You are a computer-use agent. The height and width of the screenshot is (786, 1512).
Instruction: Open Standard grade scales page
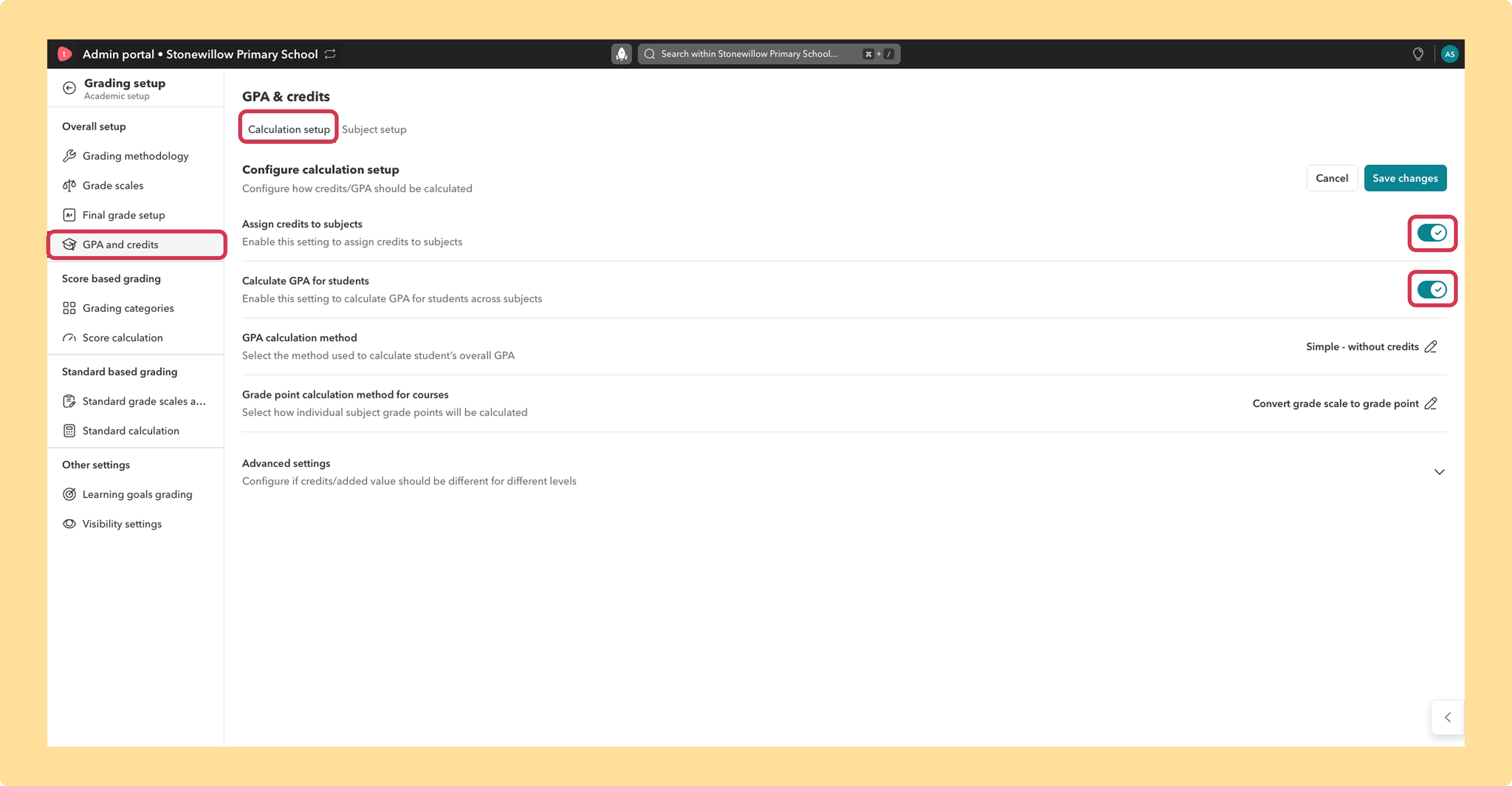tap(136, 401)
